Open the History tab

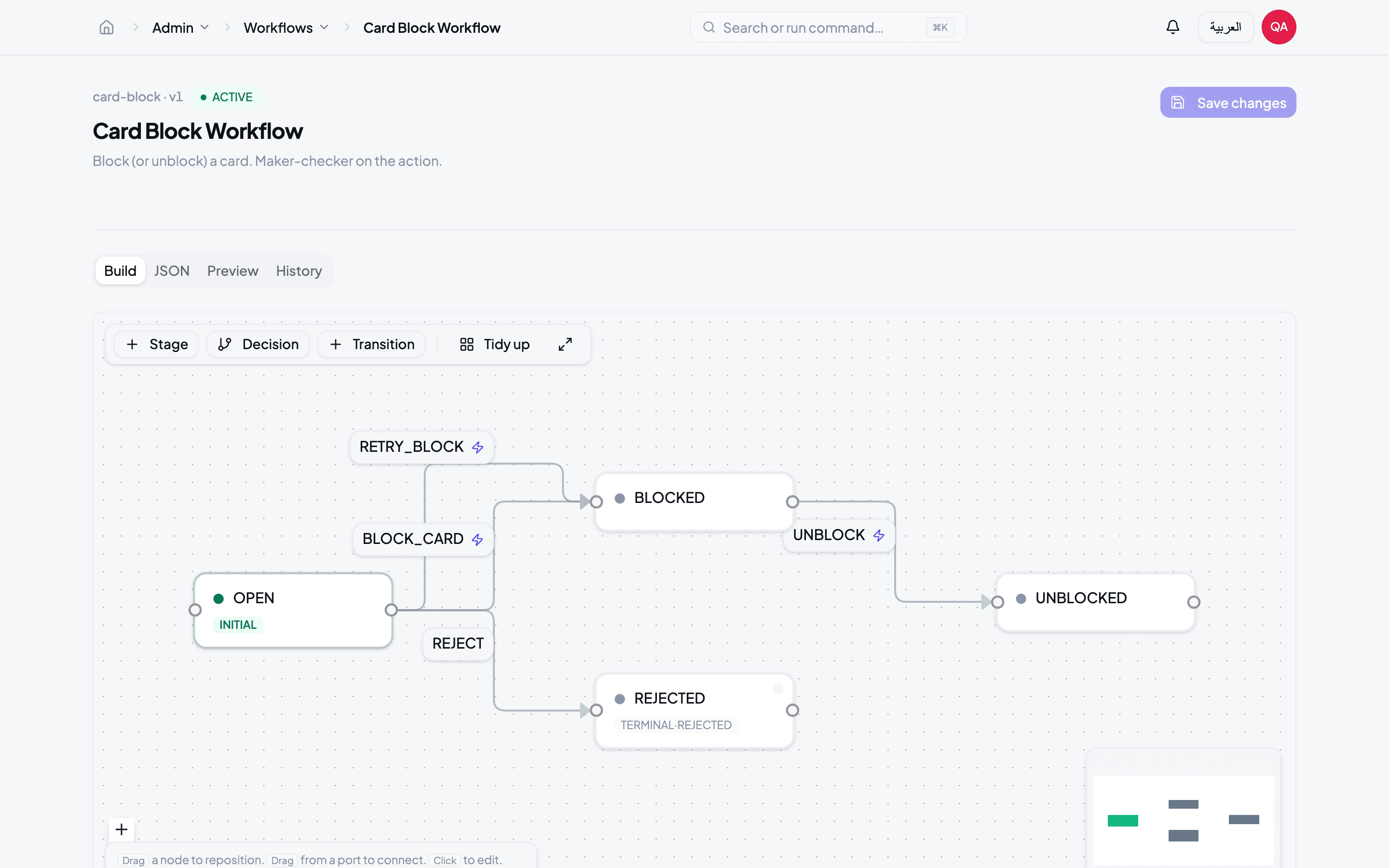299,271
